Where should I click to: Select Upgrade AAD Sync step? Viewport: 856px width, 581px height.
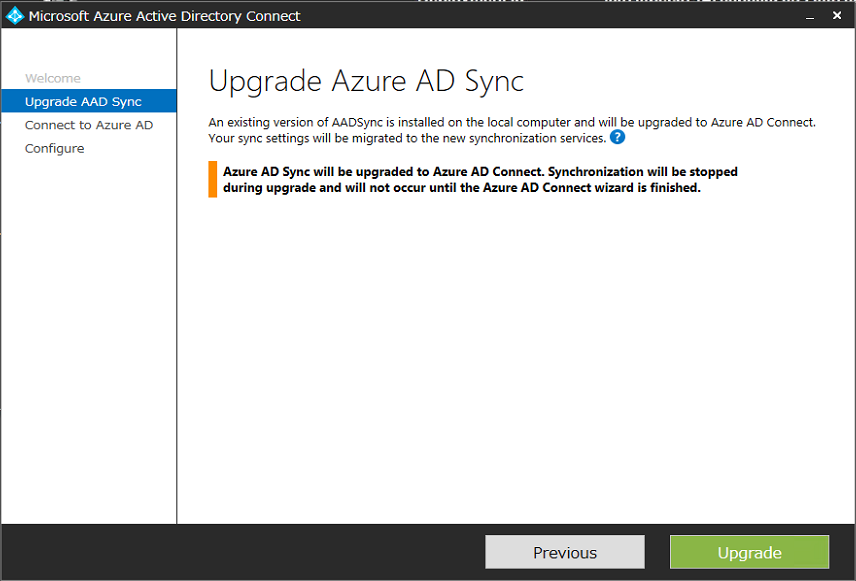coord(88,101)
